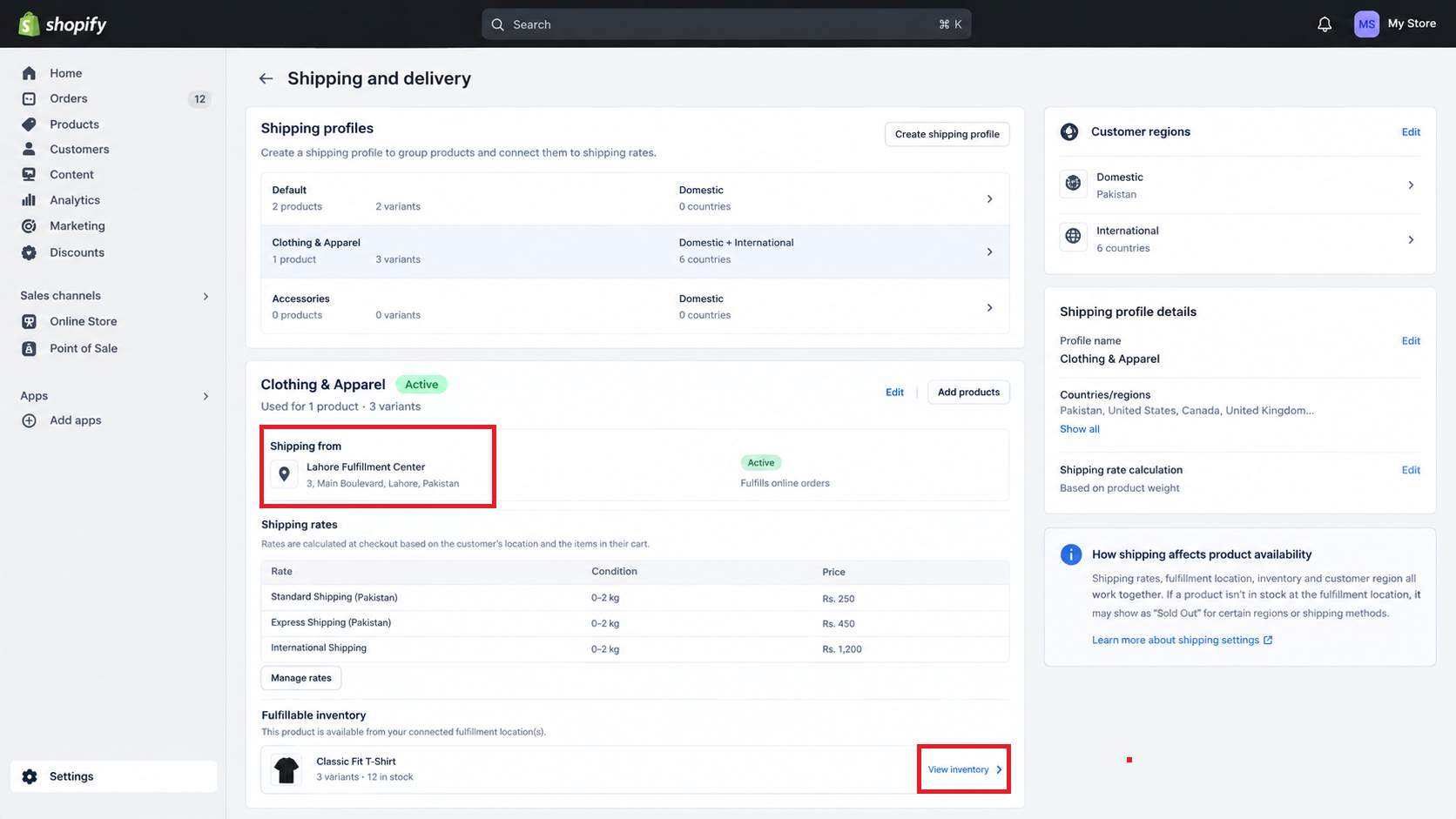Click the Customers person icon
Screen dimensions: 1456x819
(29, 149)
